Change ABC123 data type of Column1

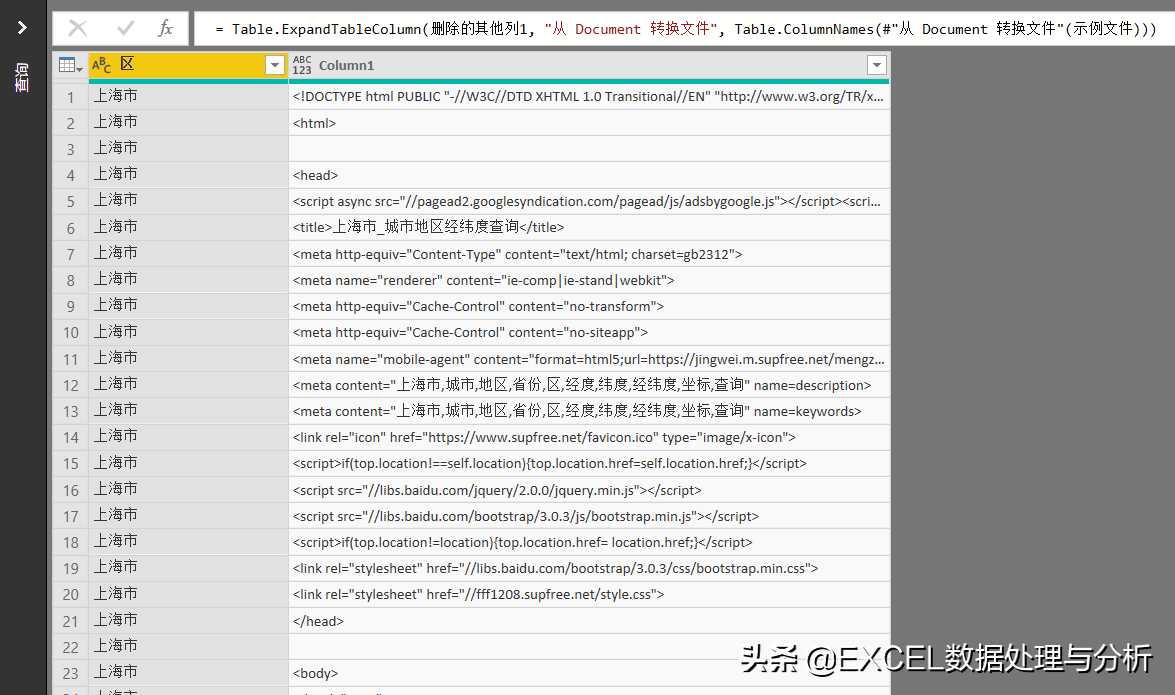coord(302,65)
